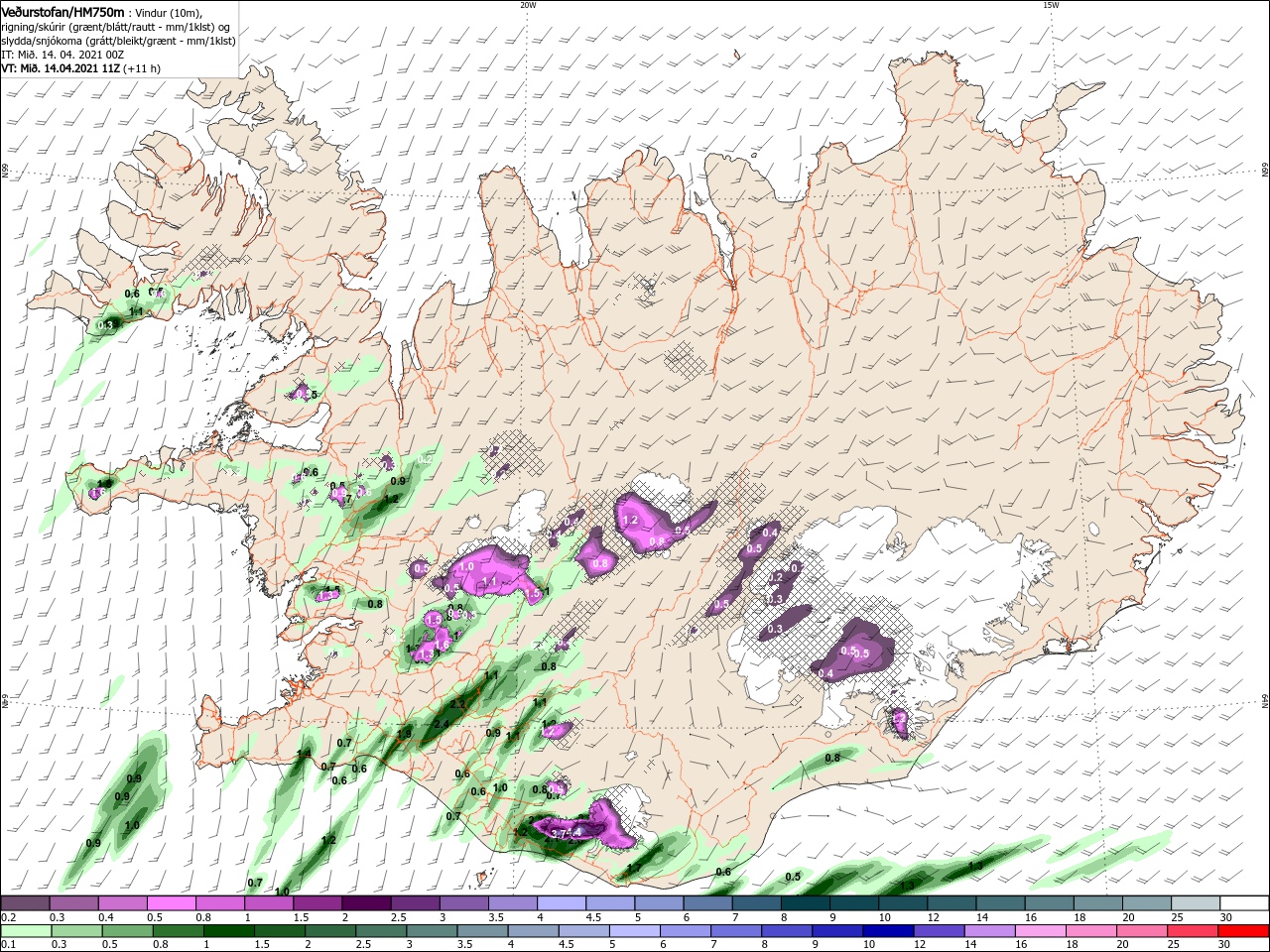This screenshot has height=952, width=1270.
Task: Select the "1.9" rain value on map
Action: (x=404, y=734)
